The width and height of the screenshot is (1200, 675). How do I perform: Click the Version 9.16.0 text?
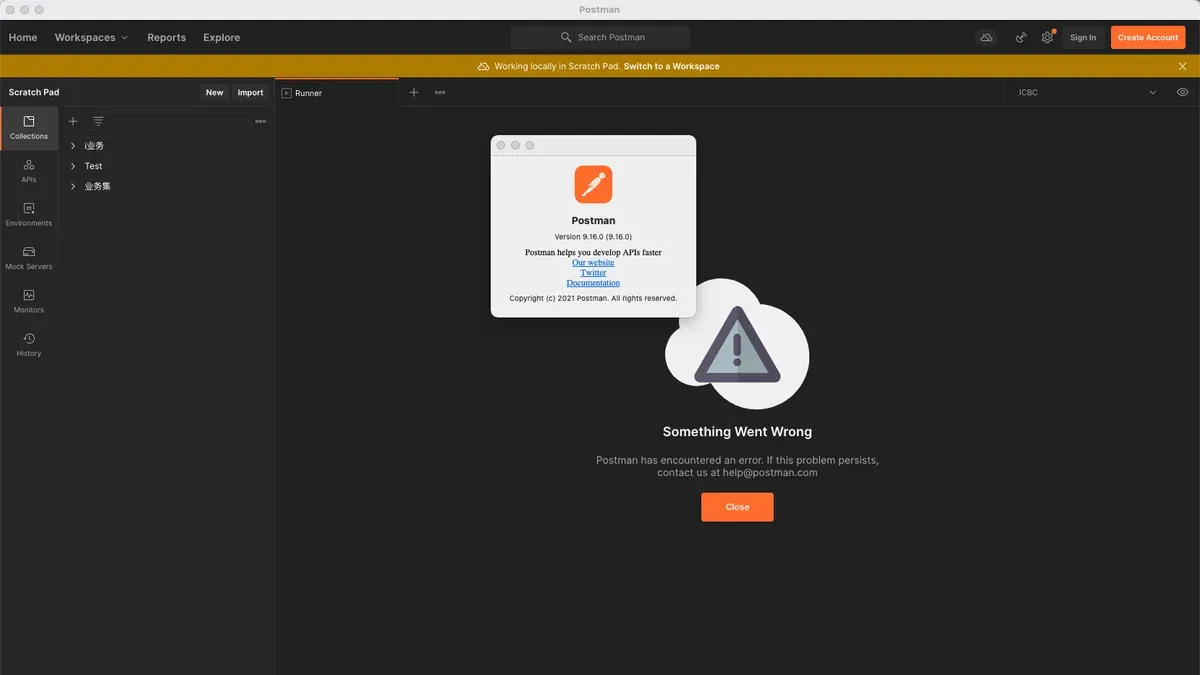tap(593, 237)
